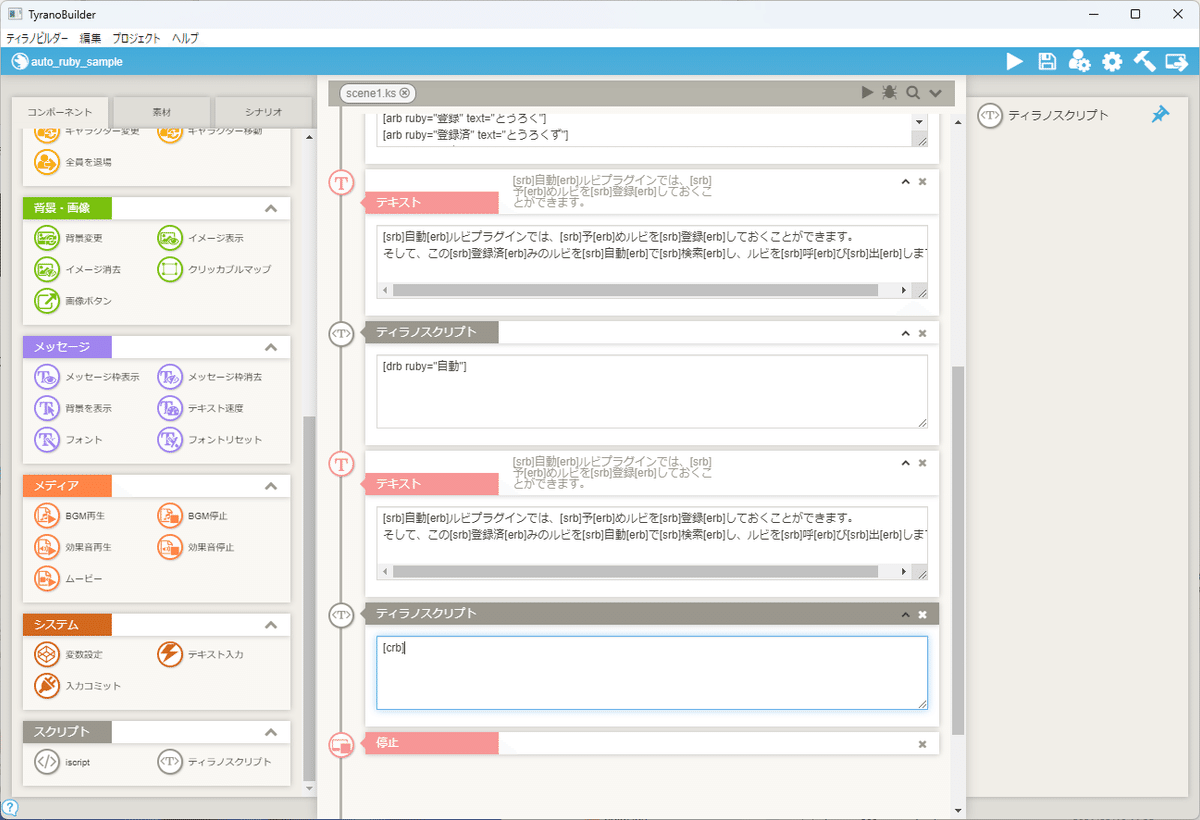
Task: Open help via the question mark icon
Action: [10, 808]
